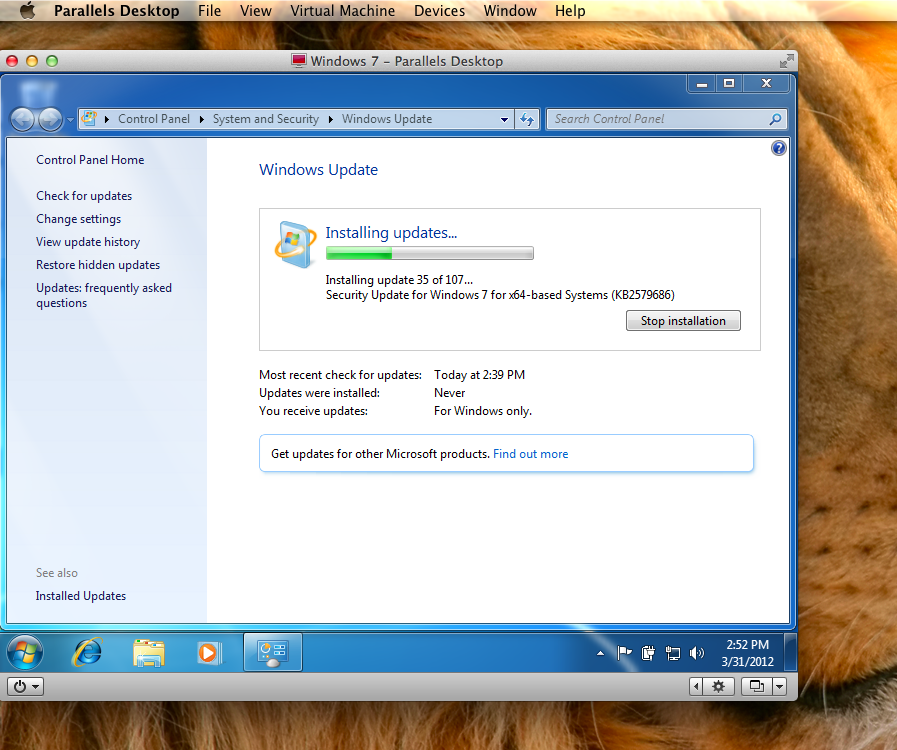The image size is (897, 750).
Task: Select the Control Panel taskbar button
Action: pyautogui.click(x=273, y=652)
